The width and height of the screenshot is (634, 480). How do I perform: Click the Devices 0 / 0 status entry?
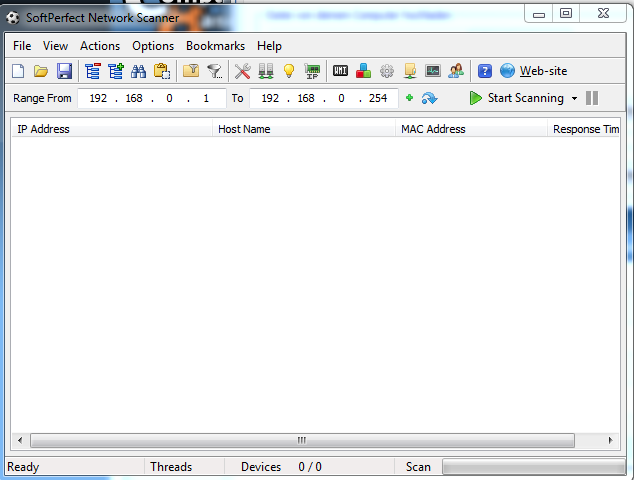(x=281, y=467)
